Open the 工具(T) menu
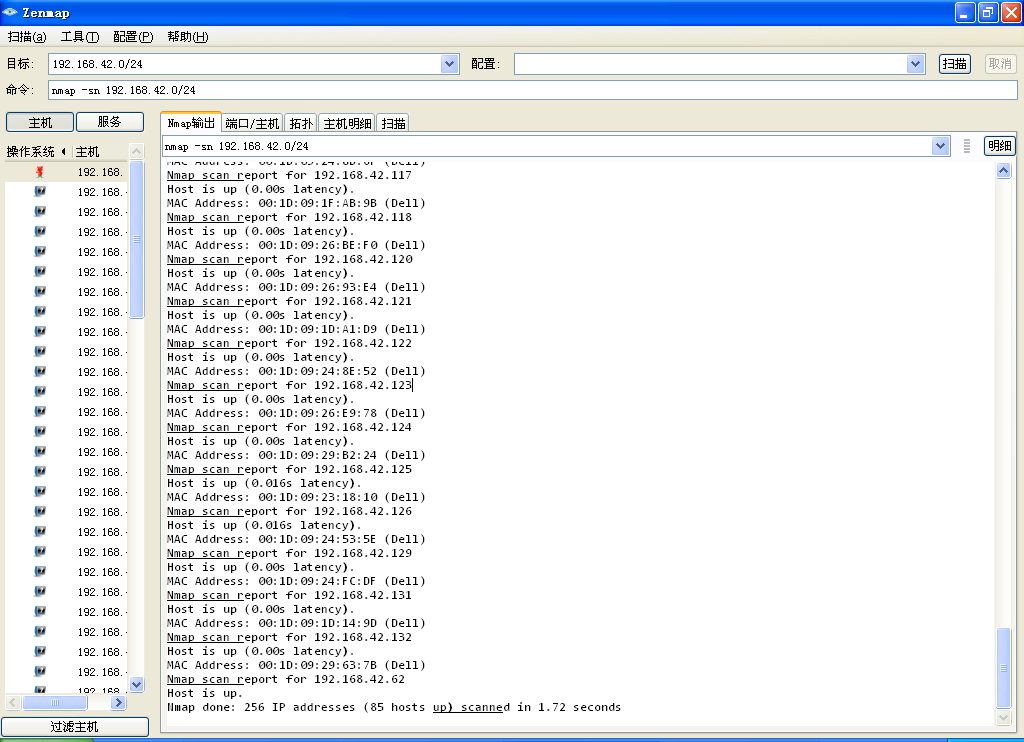This screenshot has height=742, width=1024. [80, 37]
